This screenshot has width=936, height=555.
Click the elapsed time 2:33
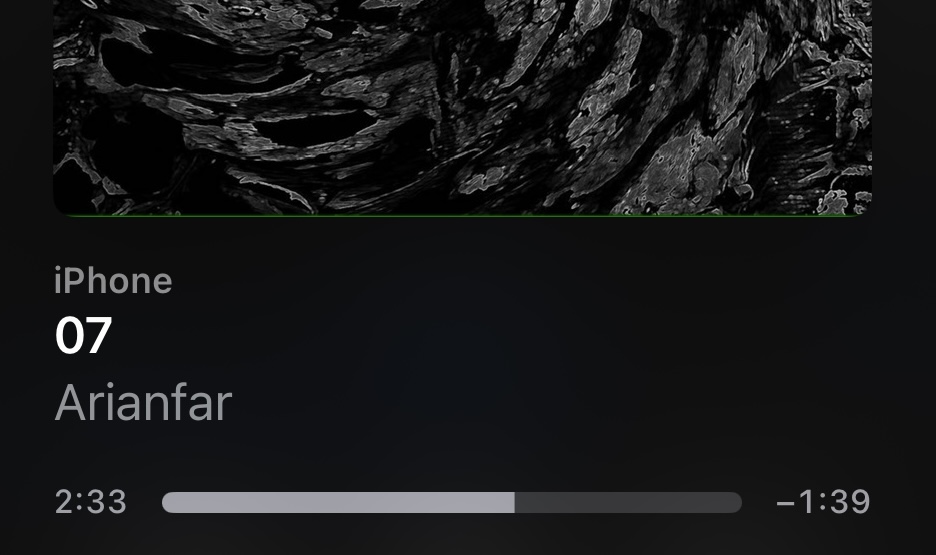coord(91,502)
